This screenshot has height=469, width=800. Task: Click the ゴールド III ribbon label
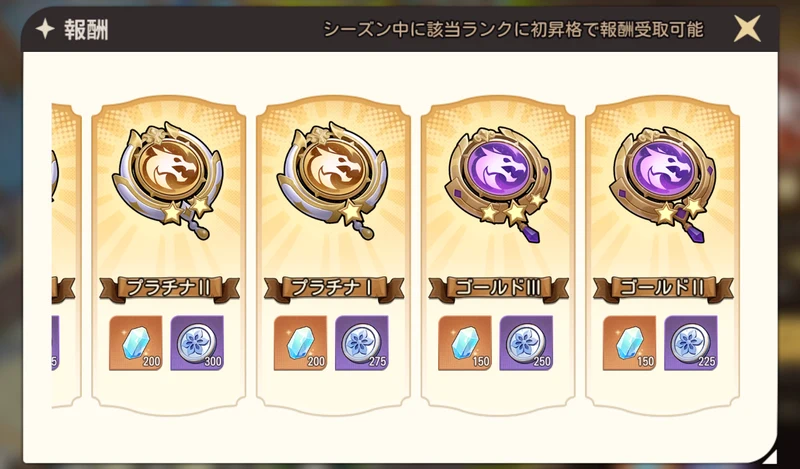[x=498, y=288]
